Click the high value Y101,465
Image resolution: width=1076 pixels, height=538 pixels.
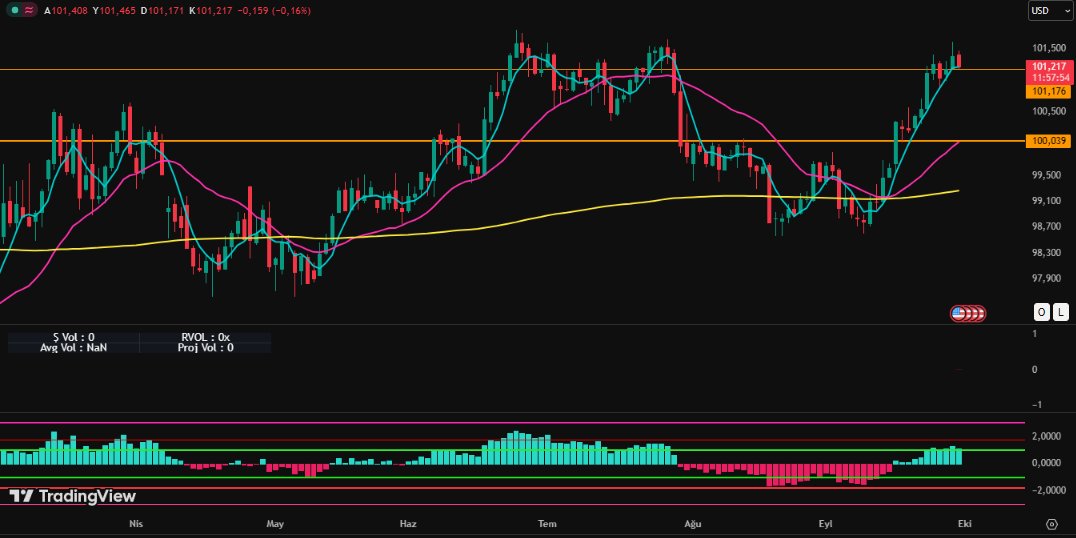[115, 11]
